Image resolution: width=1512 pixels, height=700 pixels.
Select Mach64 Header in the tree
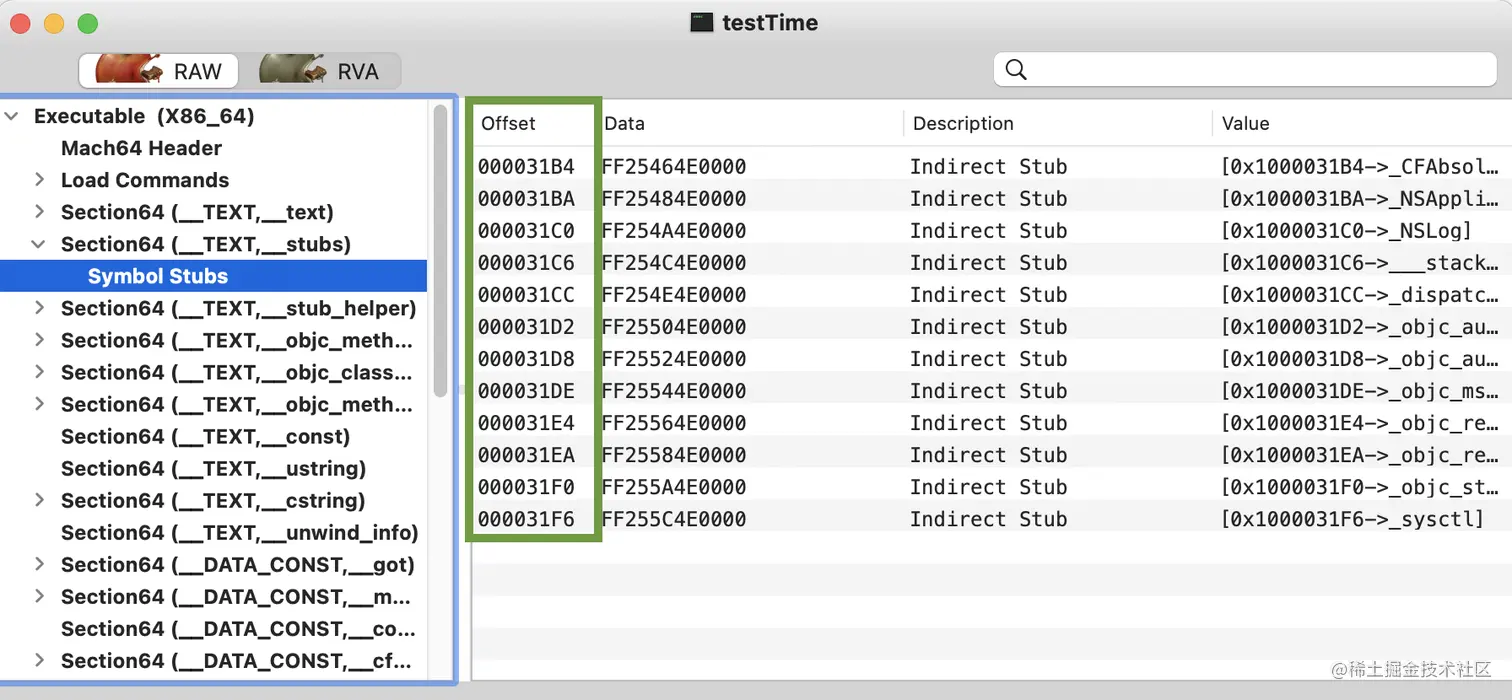point(141,148)
